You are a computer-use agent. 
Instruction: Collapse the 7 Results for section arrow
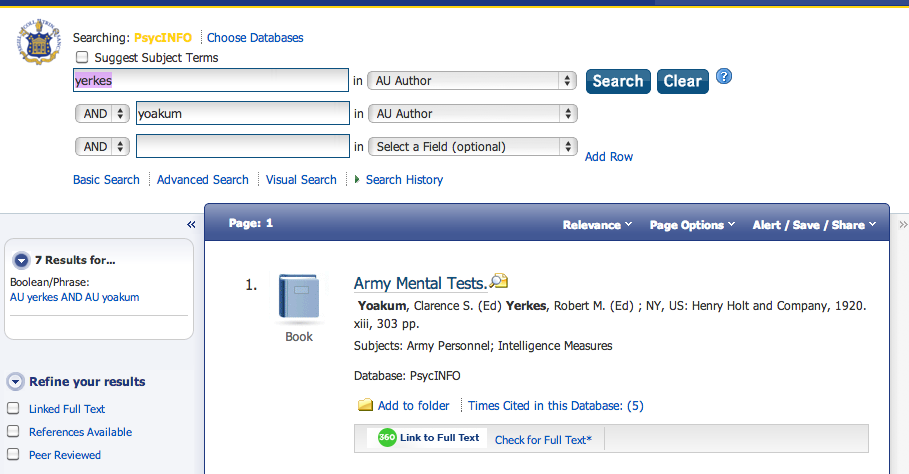(x=21, y=261)
